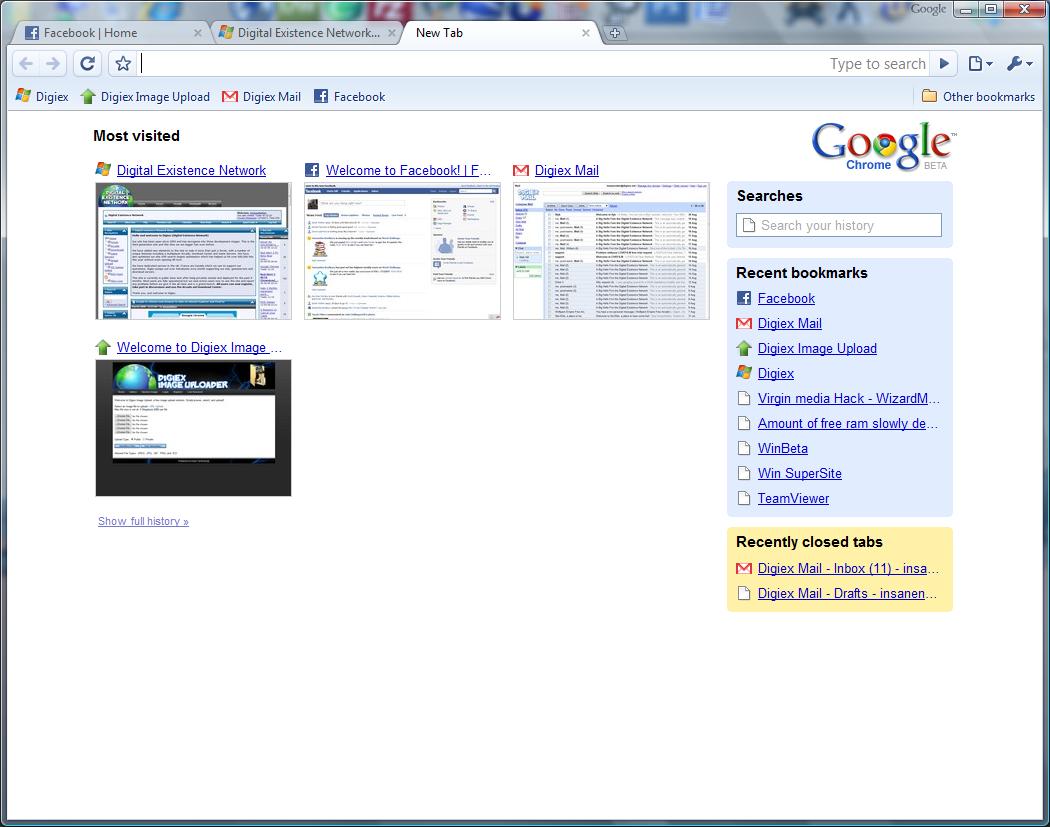Expand the Other bookmarks folder
Screen dimensions: 1050x827
coord(978,96)
